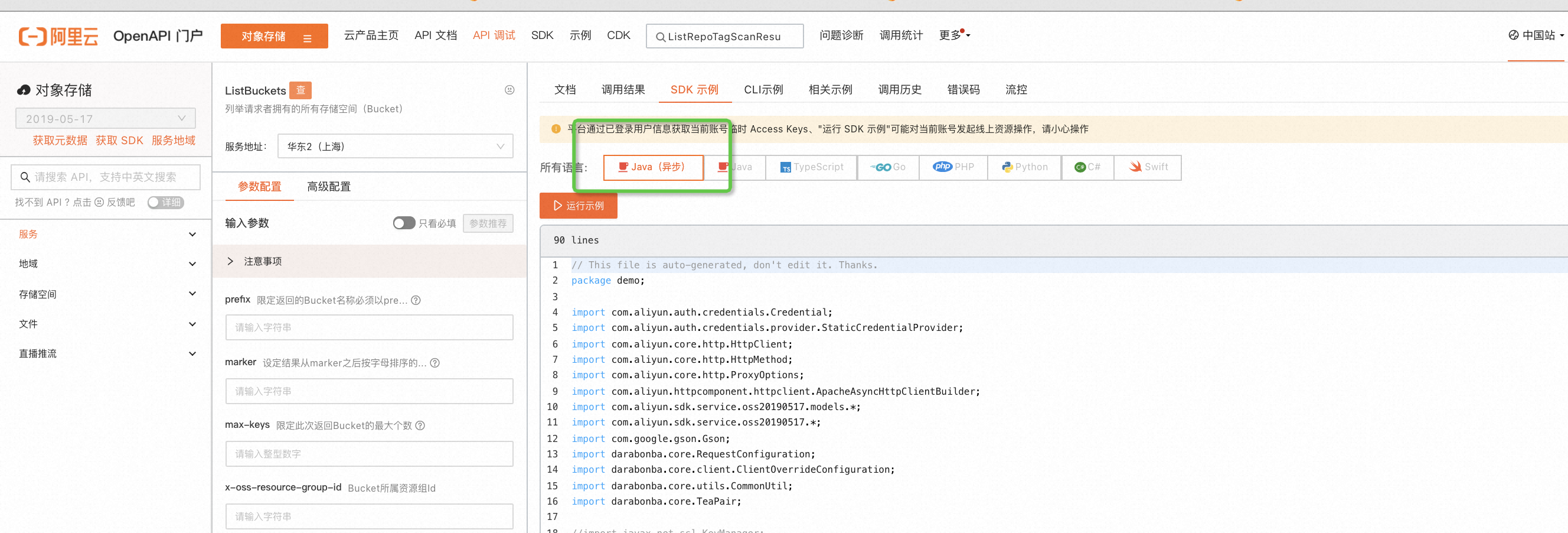This screenshot has height=533, width=1568.
Task: Open 云产品主页 in the top nav
Action: [371, 35]
